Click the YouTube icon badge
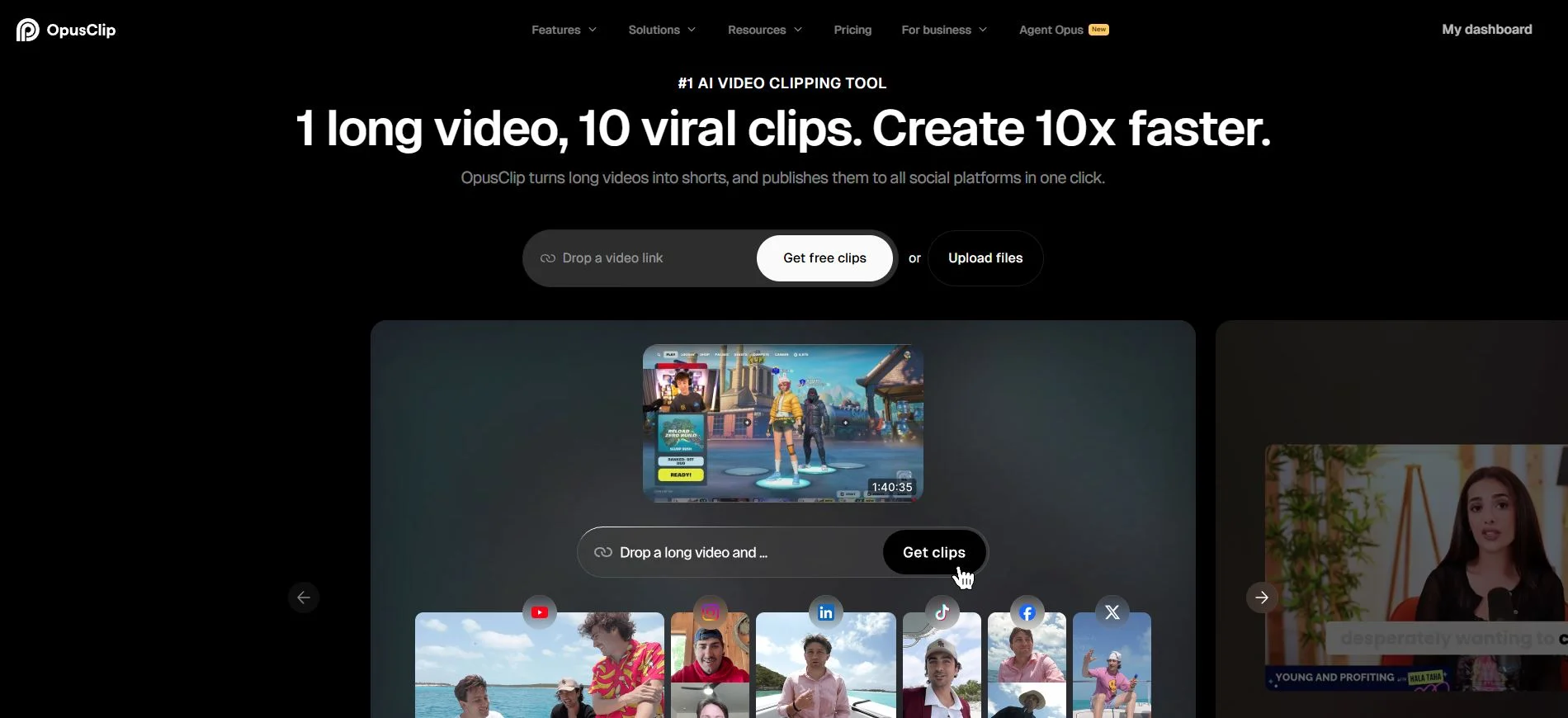 pyautogui.click(x=540, y=612)
